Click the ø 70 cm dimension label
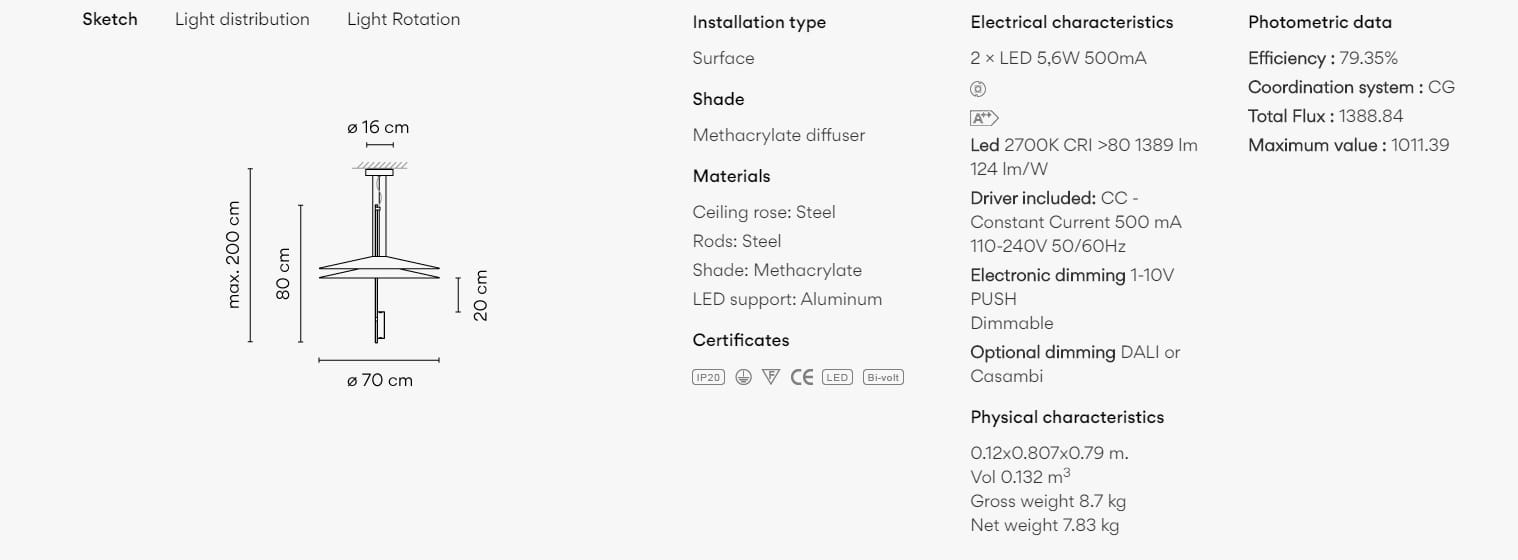 [x=379, y=380]
